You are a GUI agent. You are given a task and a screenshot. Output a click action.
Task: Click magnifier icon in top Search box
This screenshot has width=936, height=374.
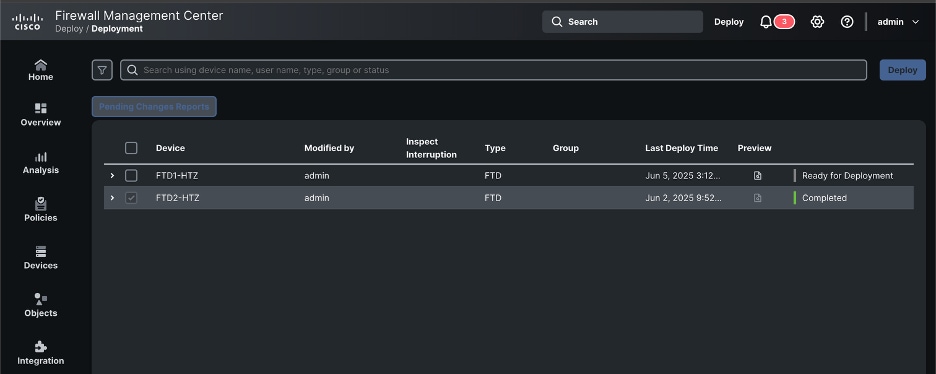pos(557,22)
